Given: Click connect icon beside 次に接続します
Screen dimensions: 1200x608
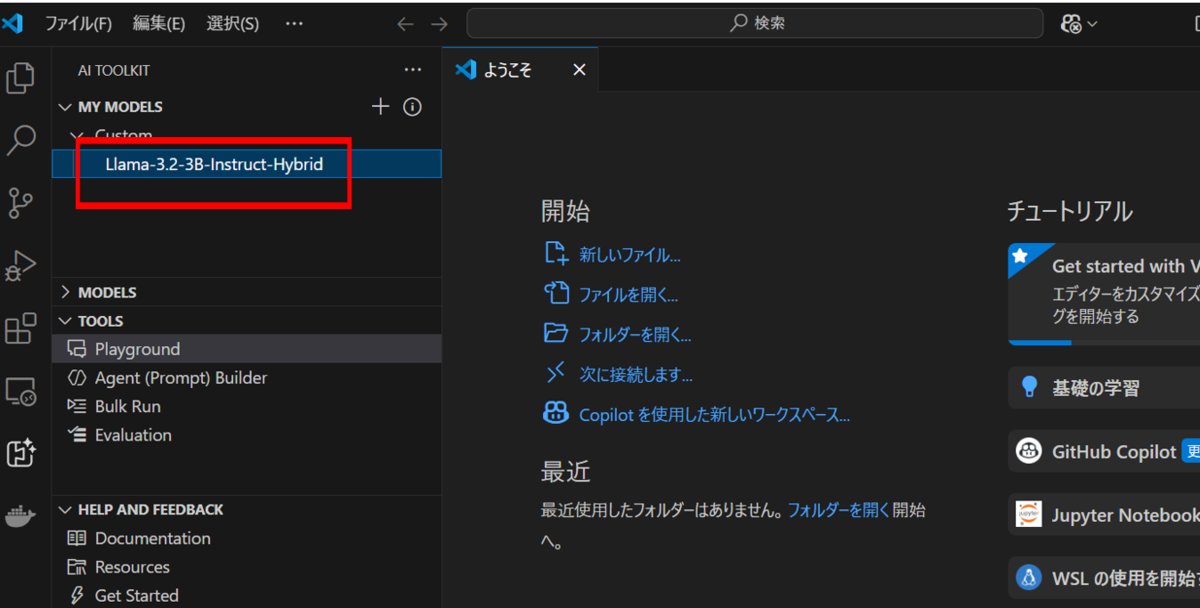Looking at the screenshot, I should (x=556, y=374).
